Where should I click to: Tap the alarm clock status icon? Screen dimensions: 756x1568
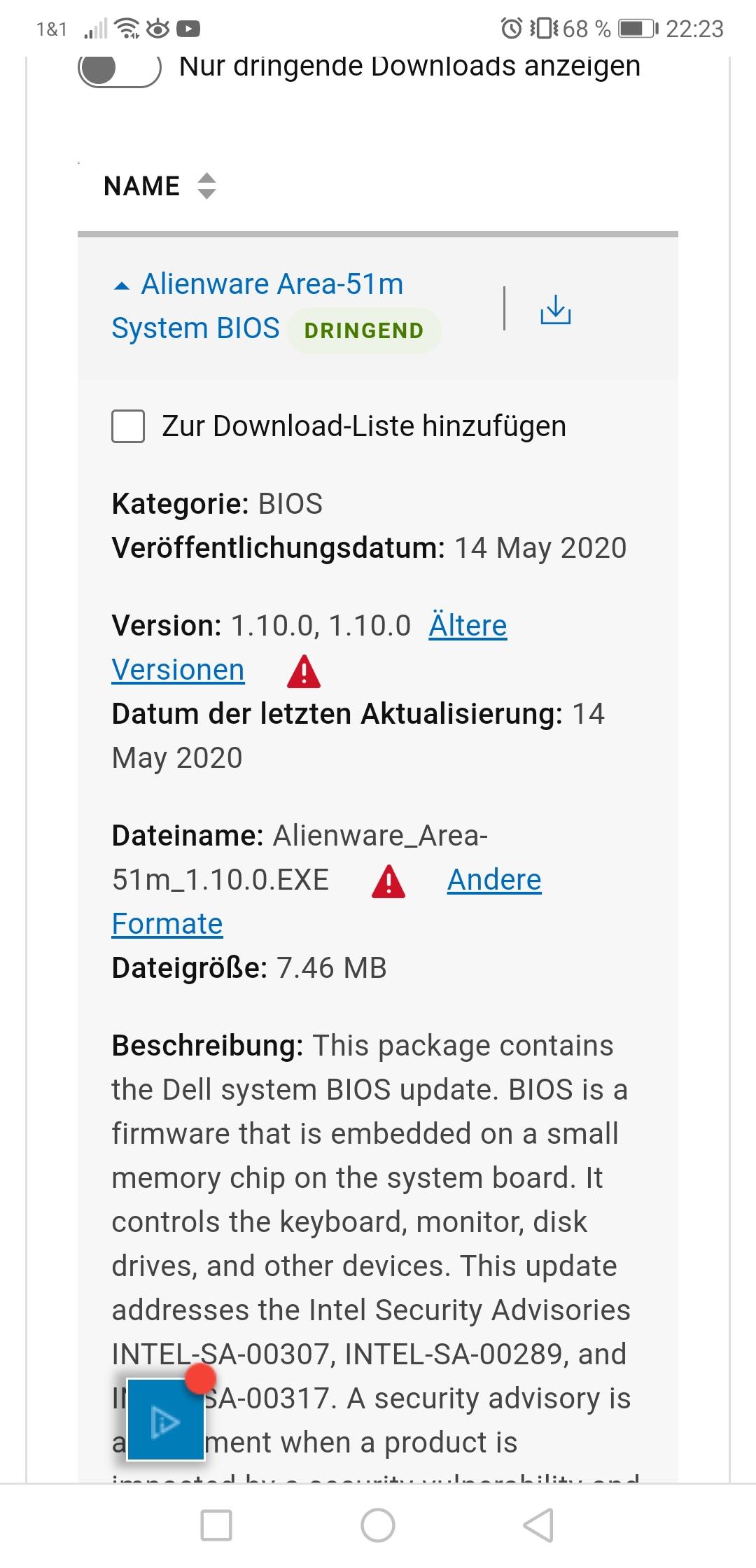tap(512, 29)
